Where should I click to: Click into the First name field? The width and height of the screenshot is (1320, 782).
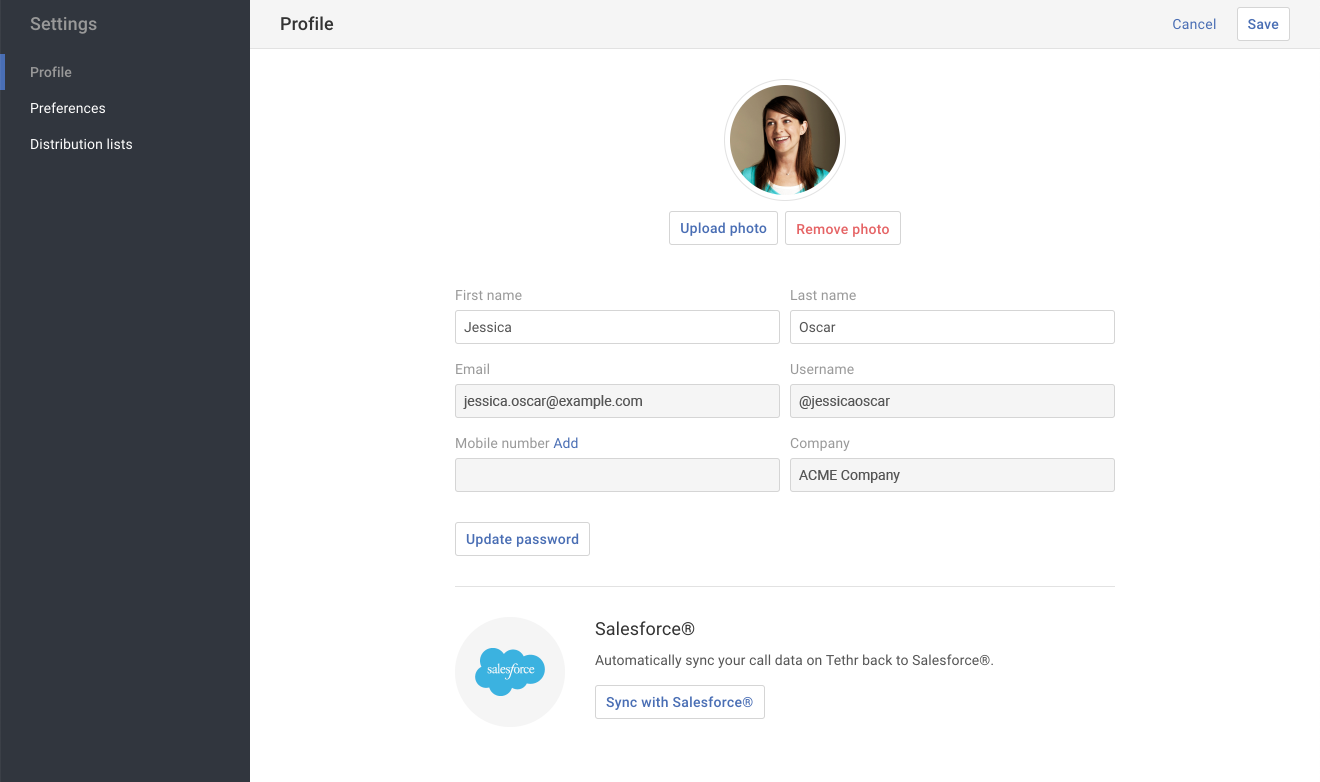pyautogui.click(x=617, y=327)
